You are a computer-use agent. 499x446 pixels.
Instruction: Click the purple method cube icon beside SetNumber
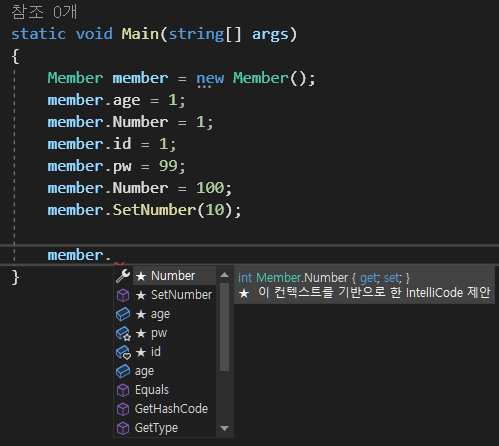click(123, 295)
